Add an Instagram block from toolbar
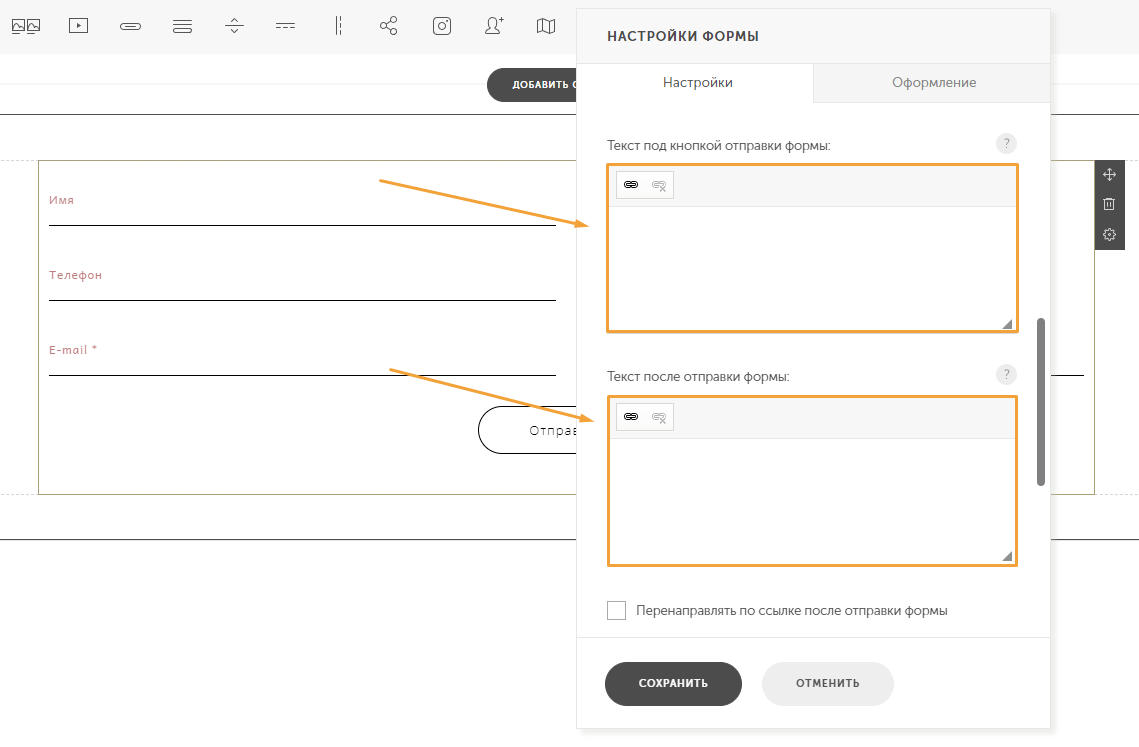 [x=442, y=26]
